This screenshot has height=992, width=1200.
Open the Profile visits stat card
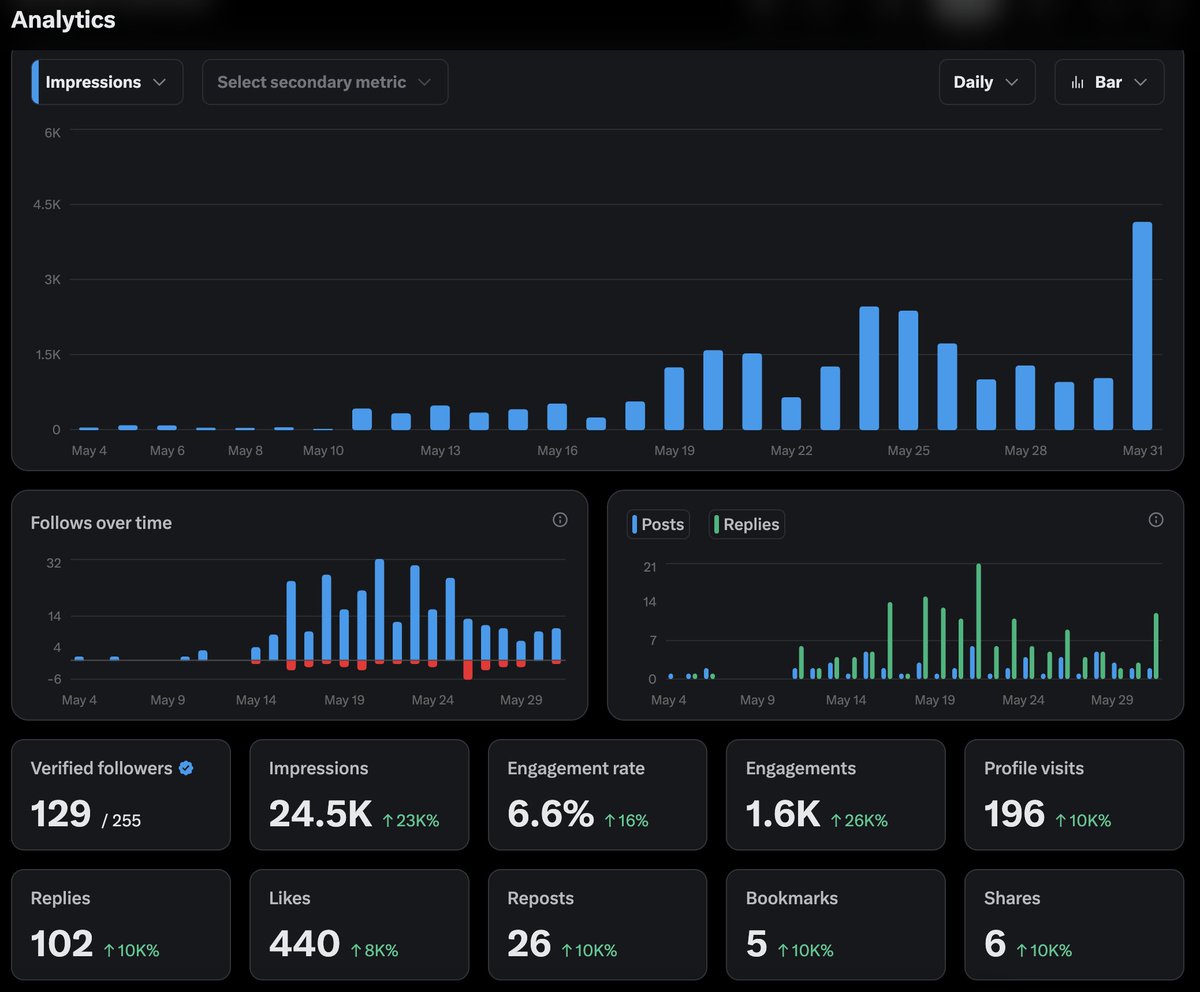point(1074,795)
